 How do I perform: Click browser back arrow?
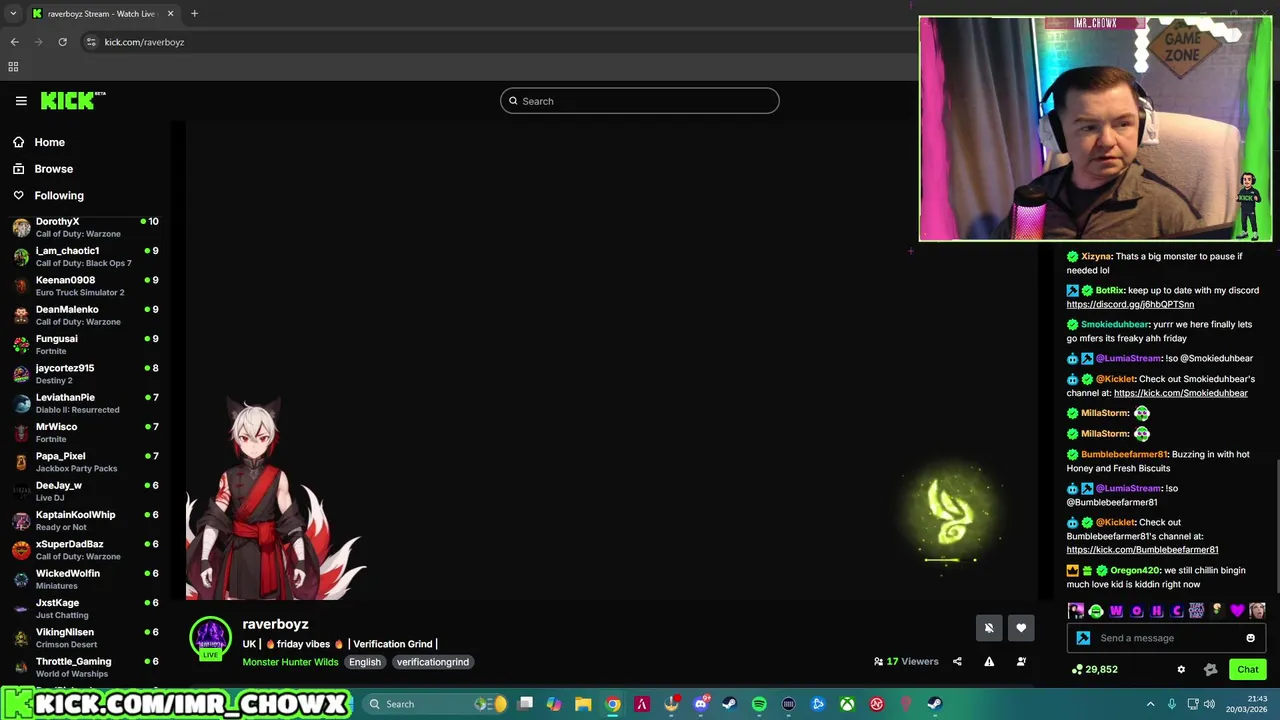(x=14, y=42)
